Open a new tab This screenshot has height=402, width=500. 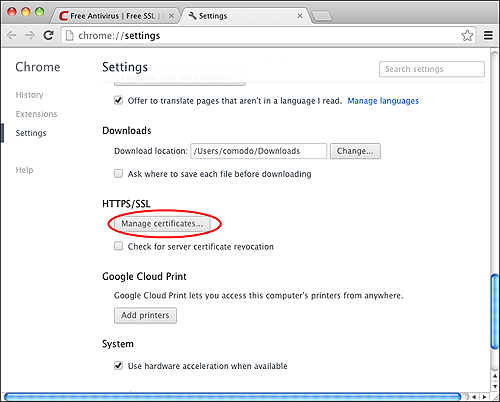[x=321, y=16]
